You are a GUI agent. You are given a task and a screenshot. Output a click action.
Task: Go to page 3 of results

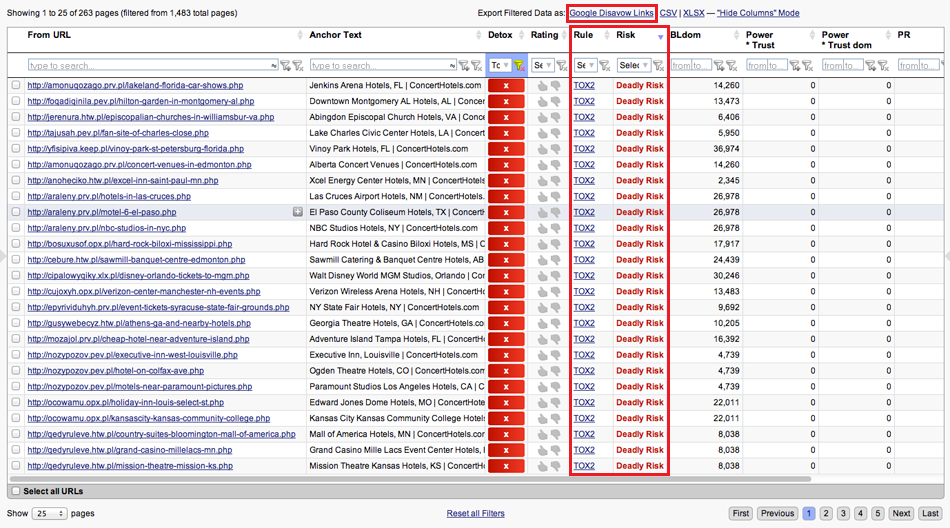[843, 513]
